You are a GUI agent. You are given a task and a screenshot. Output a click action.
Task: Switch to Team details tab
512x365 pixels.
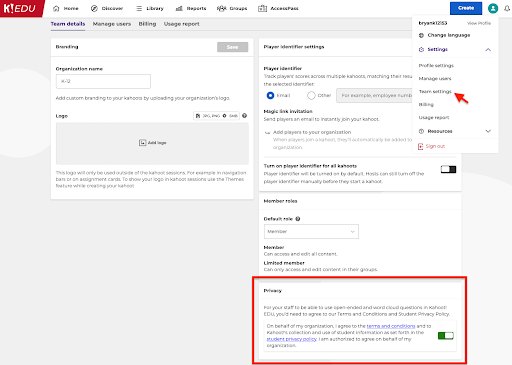68,24
